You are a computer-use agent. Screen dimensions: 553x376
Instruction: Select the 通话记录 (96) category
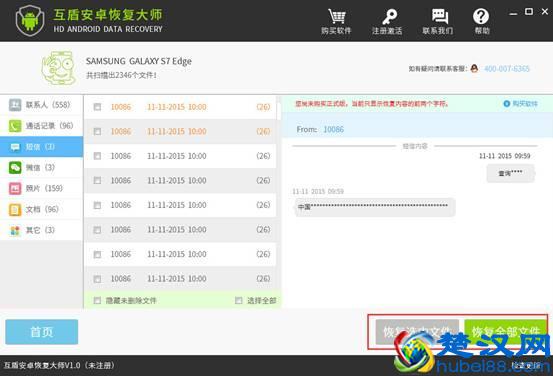[42, 126]
